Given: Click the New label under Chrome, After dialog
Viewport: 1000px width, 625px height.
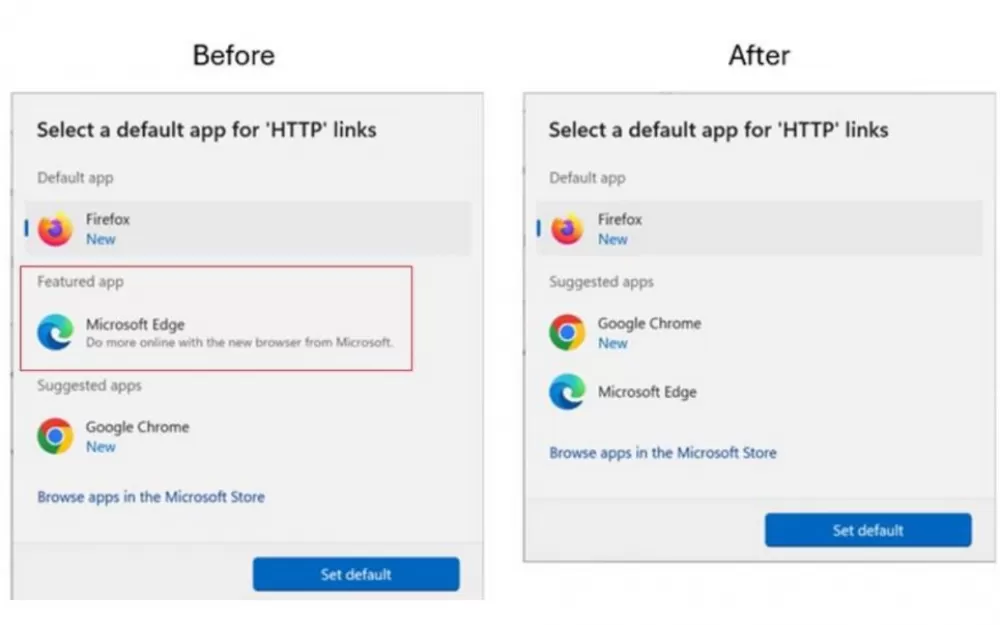Looking at the screenshot, I should 612,343.
